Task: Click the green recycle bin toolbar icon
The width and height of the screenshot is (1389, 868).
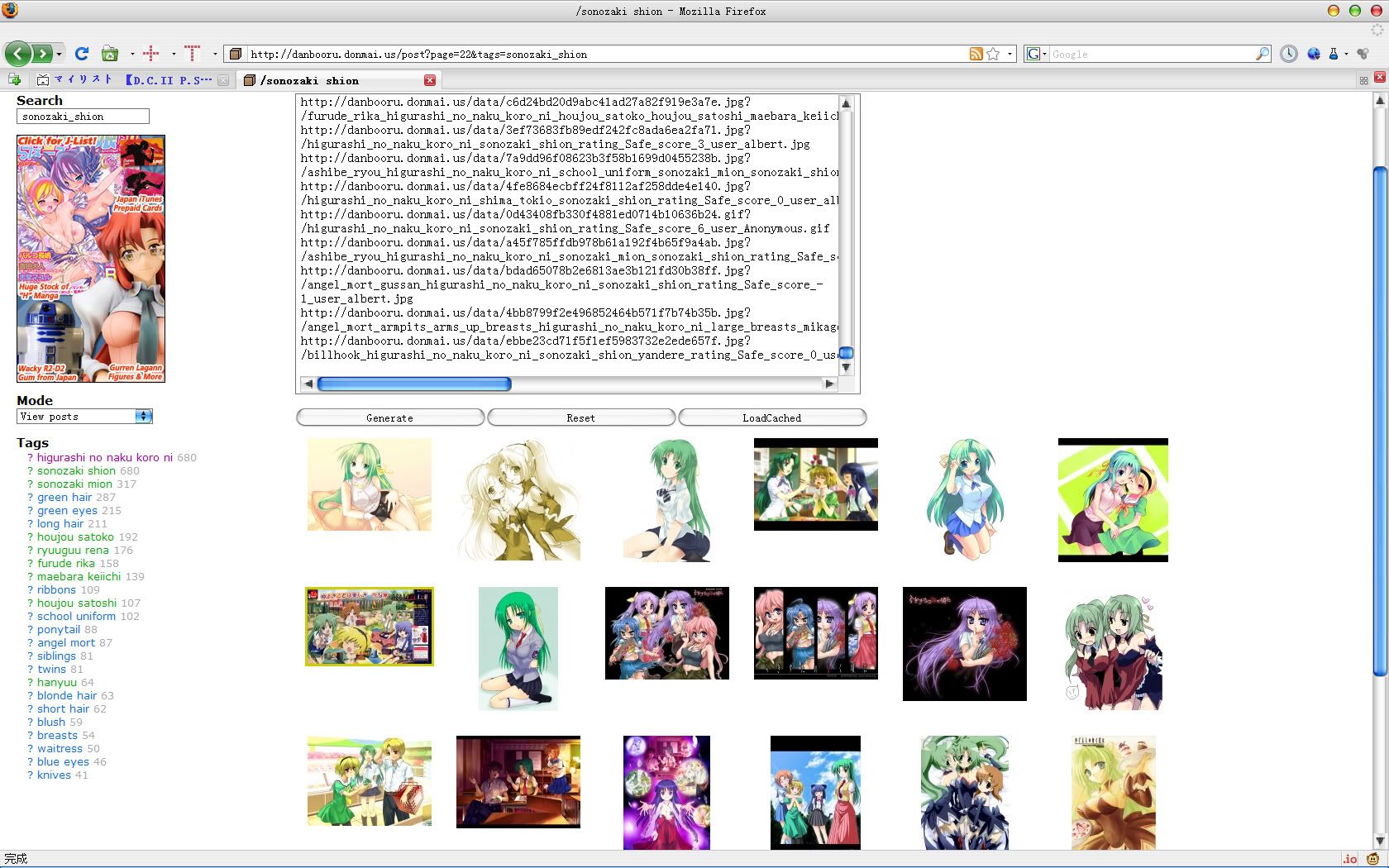Action: (109, 54)
